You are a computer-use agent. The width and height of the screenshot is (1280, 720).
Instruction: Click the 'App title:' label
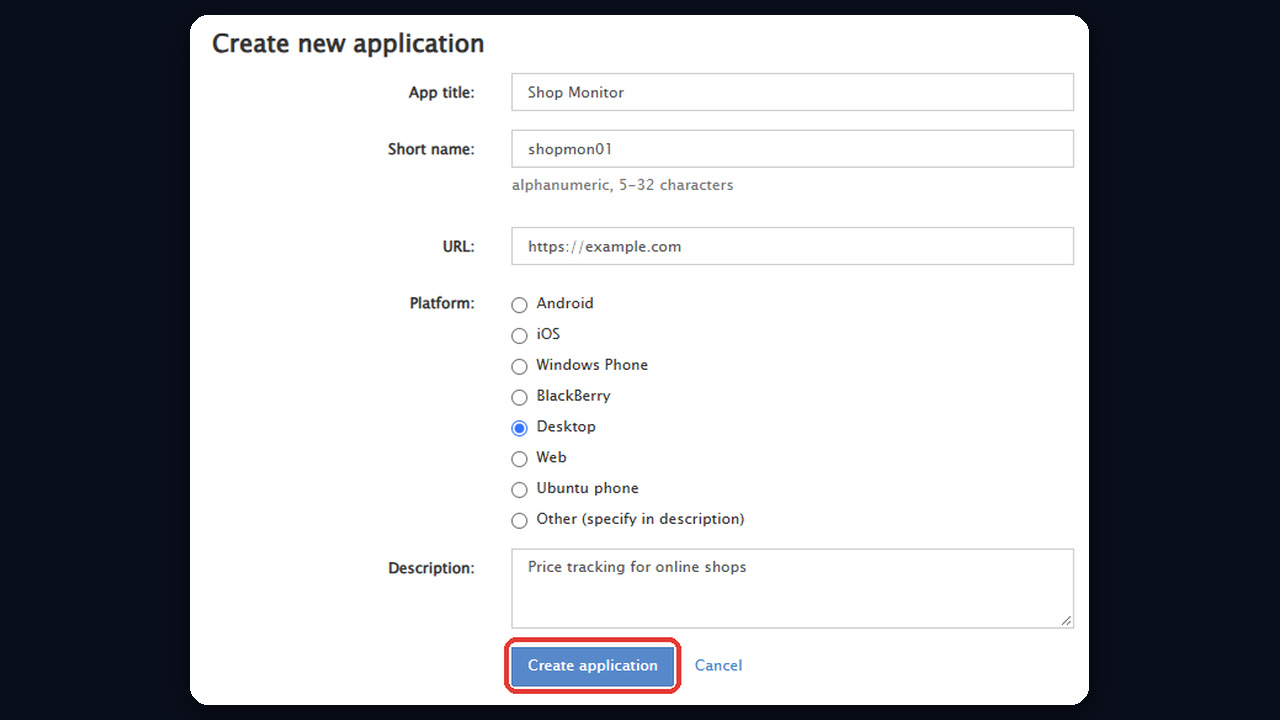point(441,93)
